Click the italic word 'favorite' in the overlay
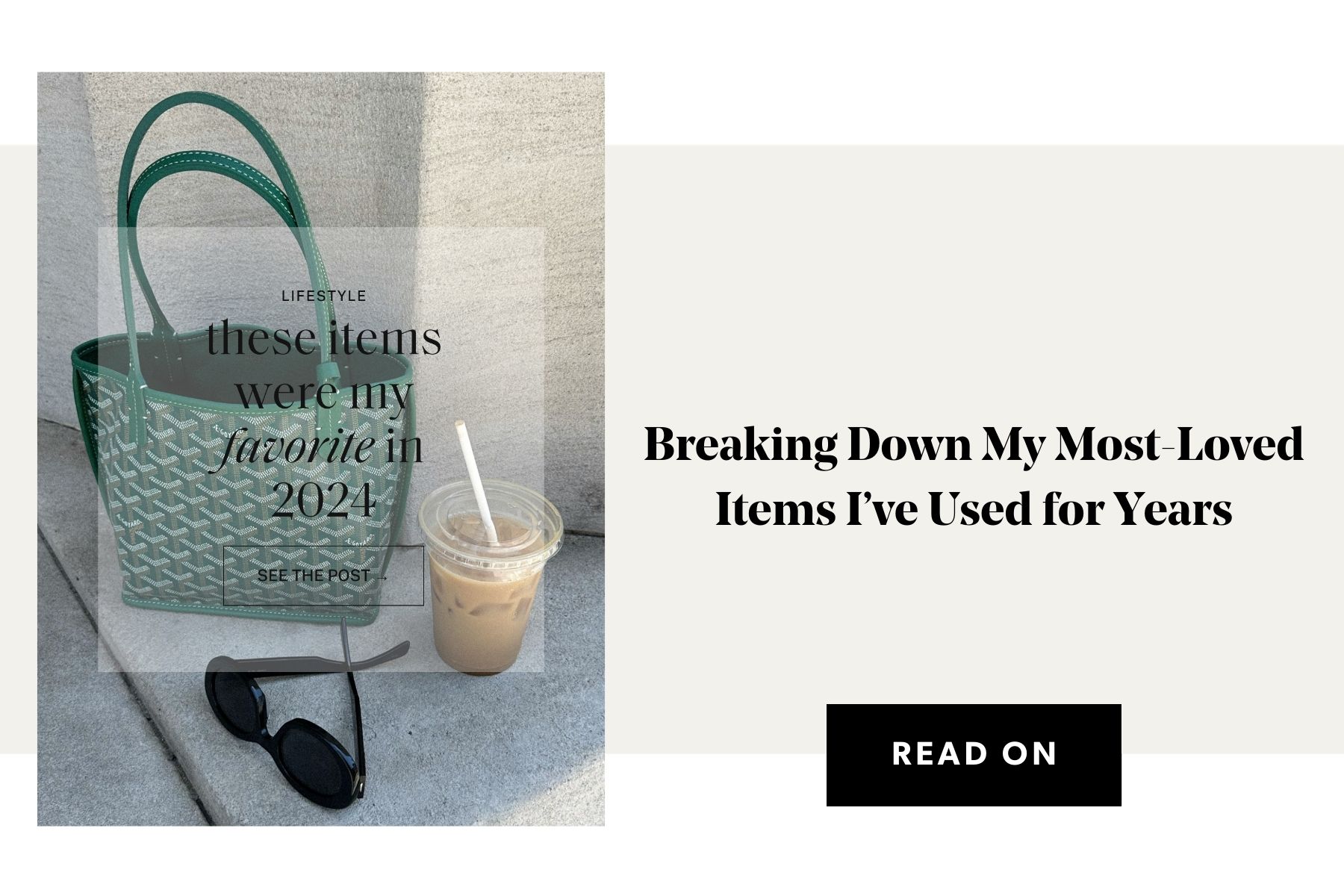 point(292,447)
